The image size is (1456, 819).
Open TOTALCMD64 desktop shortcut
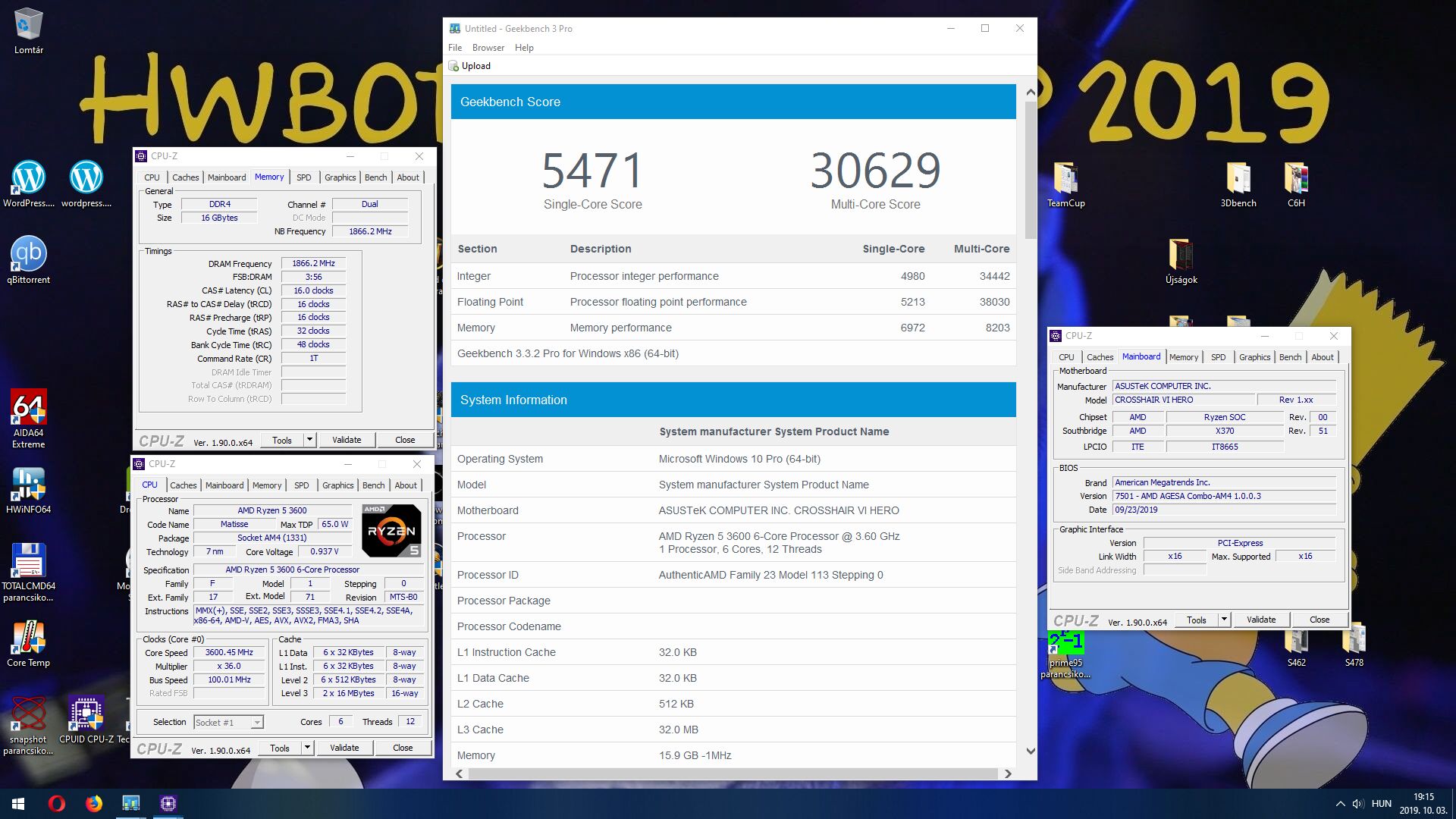pyautogui.click(x=29, y=573)
